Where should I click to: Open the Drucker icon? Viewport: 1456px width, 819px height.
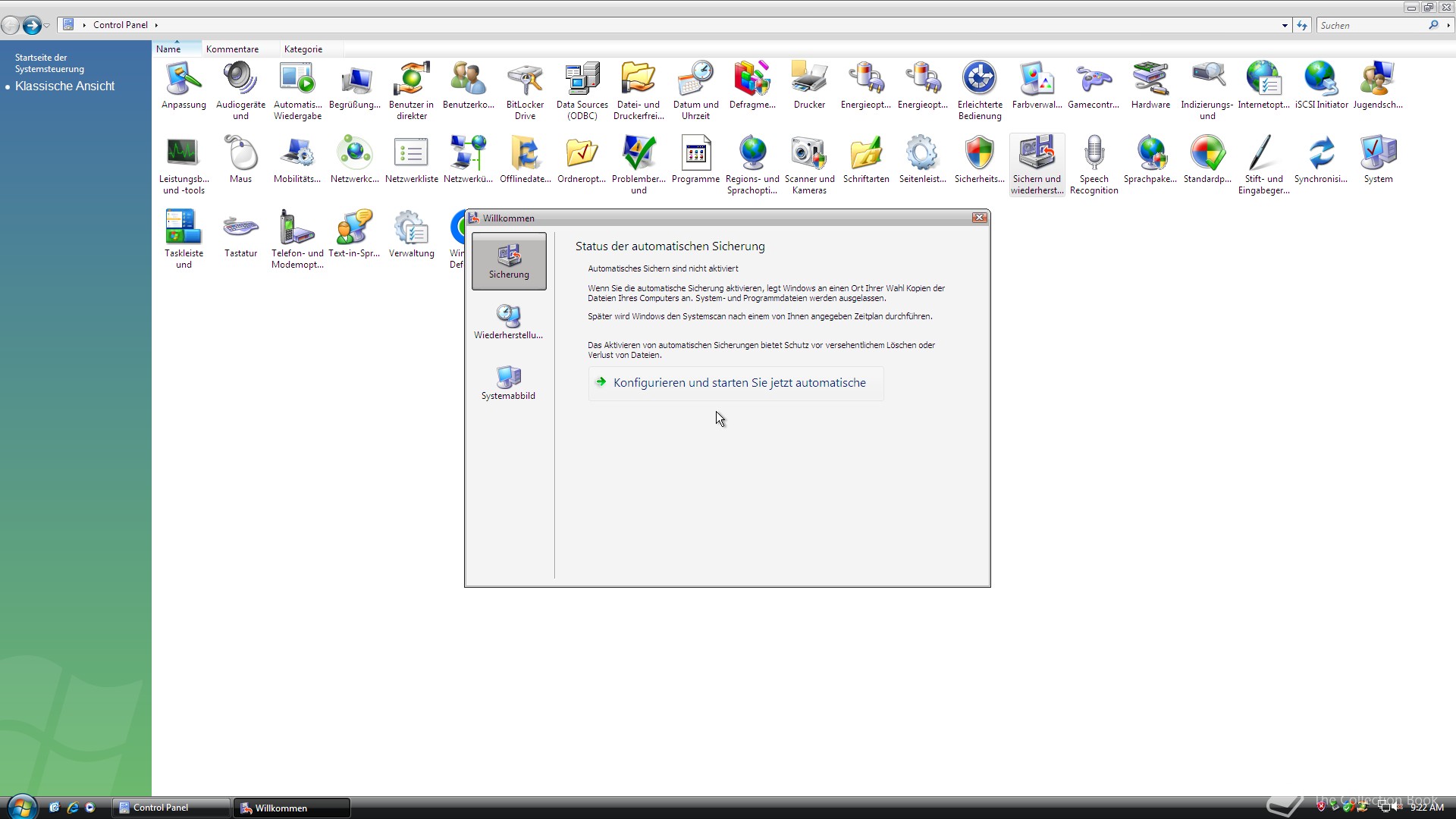809,86
